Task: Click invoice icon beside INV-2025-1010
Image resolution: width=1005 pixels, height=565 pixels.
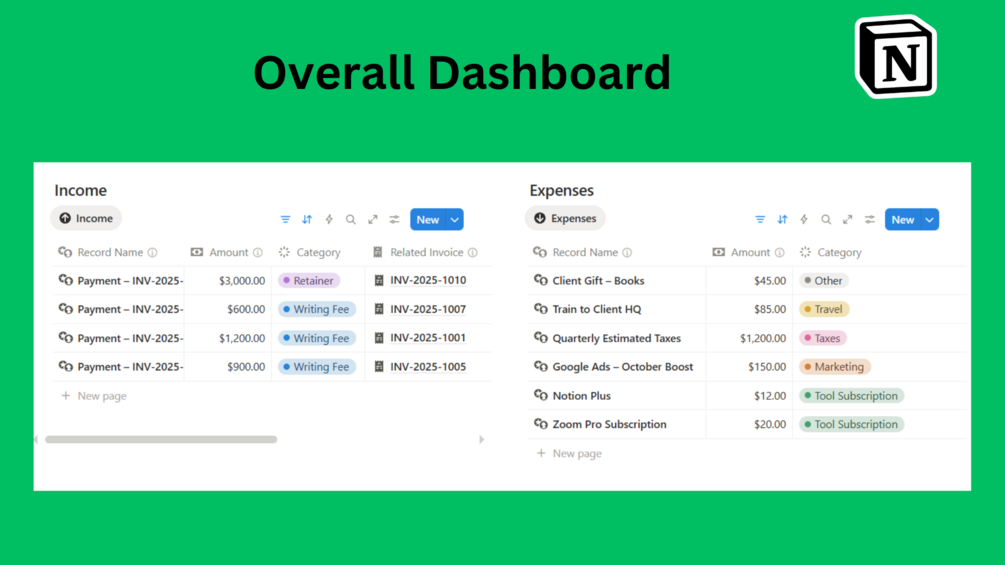Action: 379,280
